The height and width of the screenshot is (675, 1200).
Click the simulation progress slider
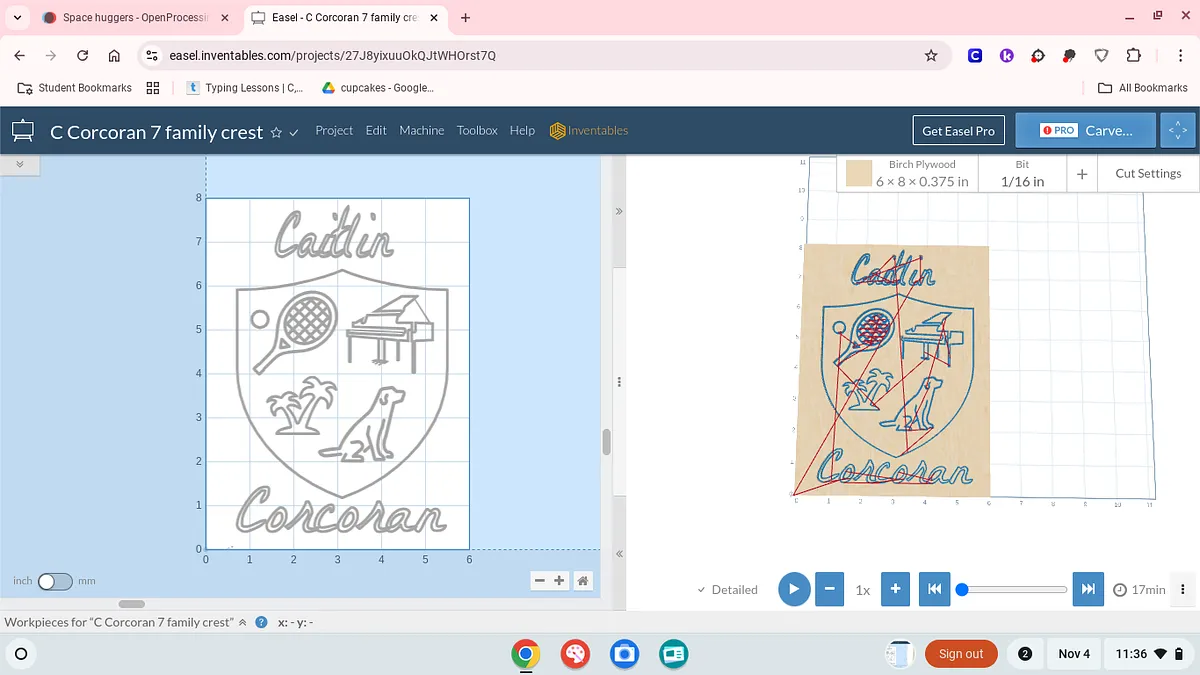(1015, 589)
